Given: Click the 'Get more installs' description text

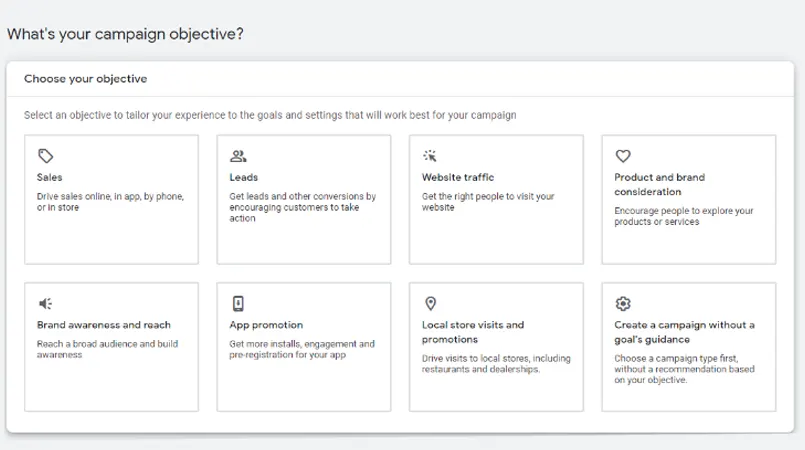Looking at the screenshot, I should point(301,349).
